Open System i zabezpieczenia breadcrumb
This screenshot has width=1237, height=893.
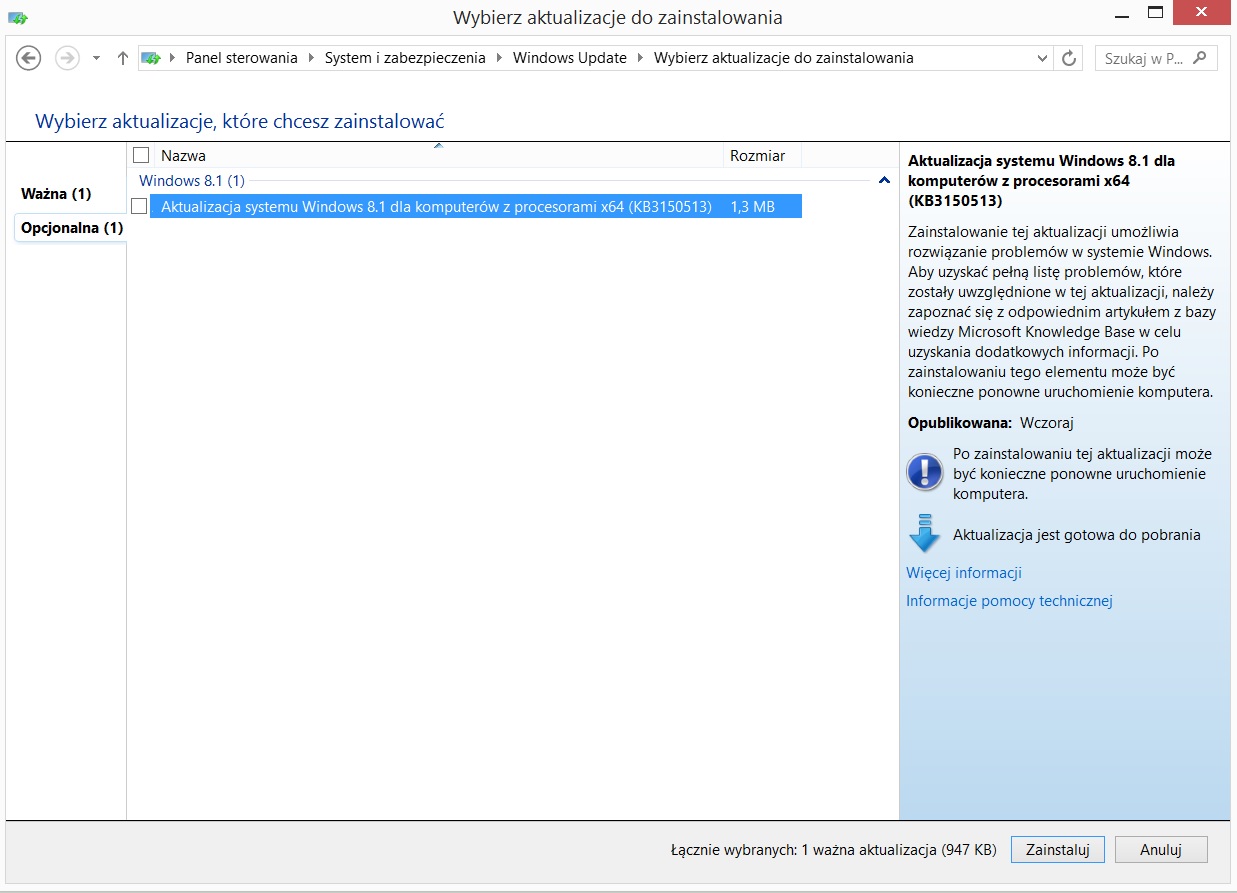[x=405, y=58]
